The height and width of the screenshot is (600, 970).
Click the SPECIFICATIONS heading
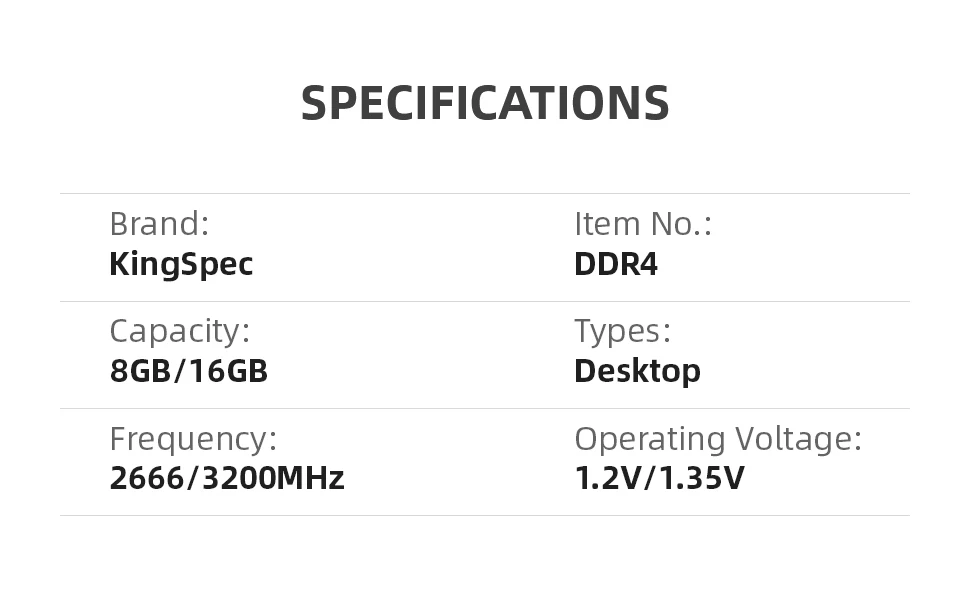point(485,104)
